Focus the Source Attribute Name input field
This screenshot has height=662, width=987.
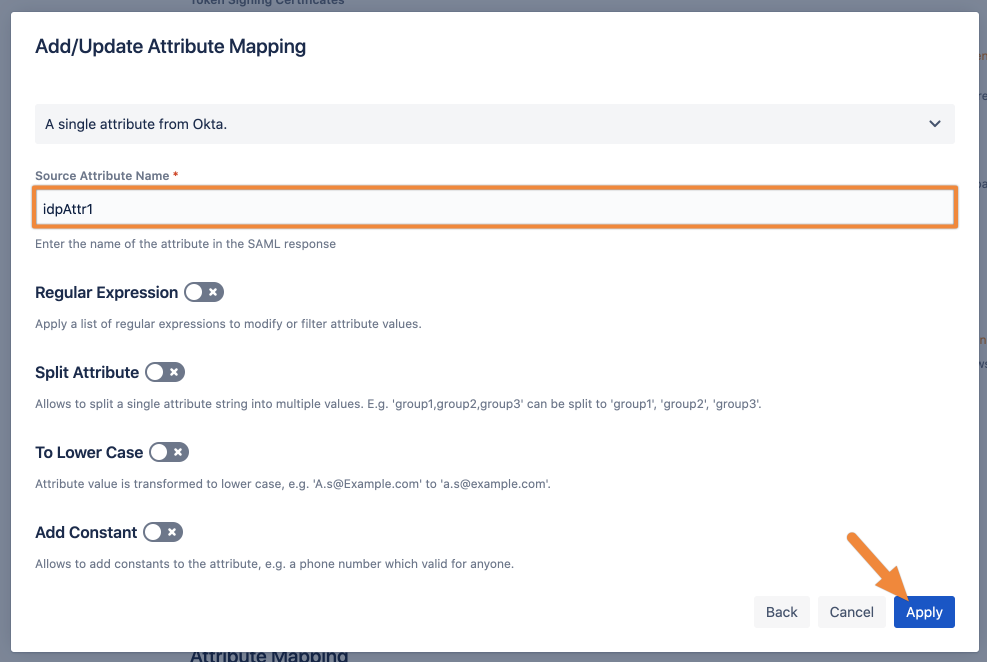tap(494, 208)
